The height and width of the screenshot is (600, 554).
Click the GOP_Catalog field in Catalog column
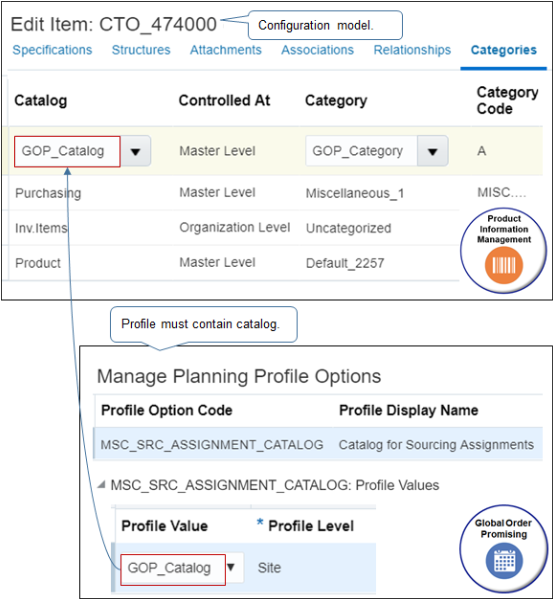click(x=67, y=152)
